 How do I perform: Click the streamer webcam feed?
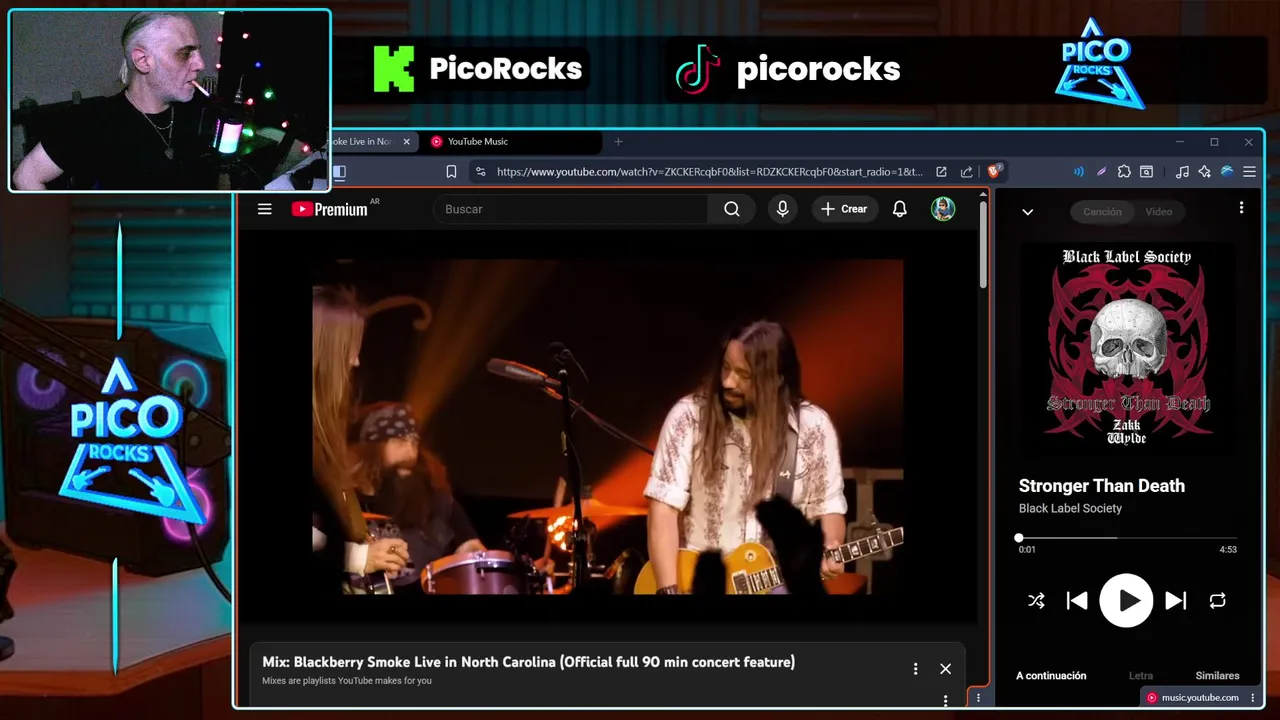[170, 100]
